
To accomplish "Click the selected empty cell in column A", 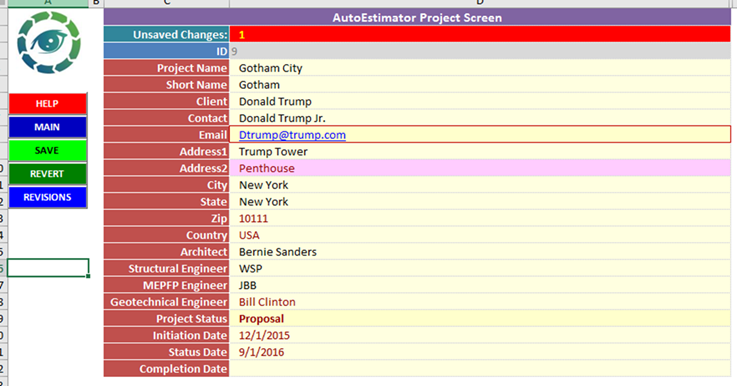I will coord(48,268).
